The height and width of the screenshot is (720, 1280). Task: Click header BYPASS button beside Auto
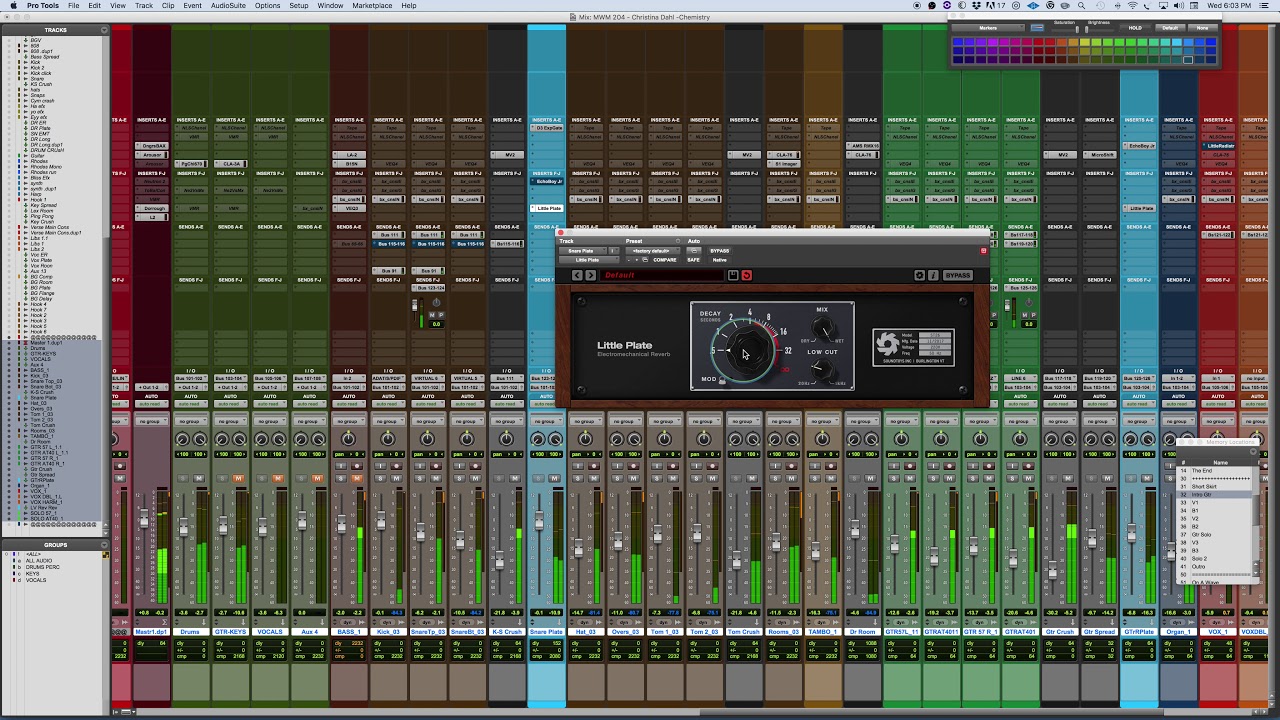(x=720, y=251)
